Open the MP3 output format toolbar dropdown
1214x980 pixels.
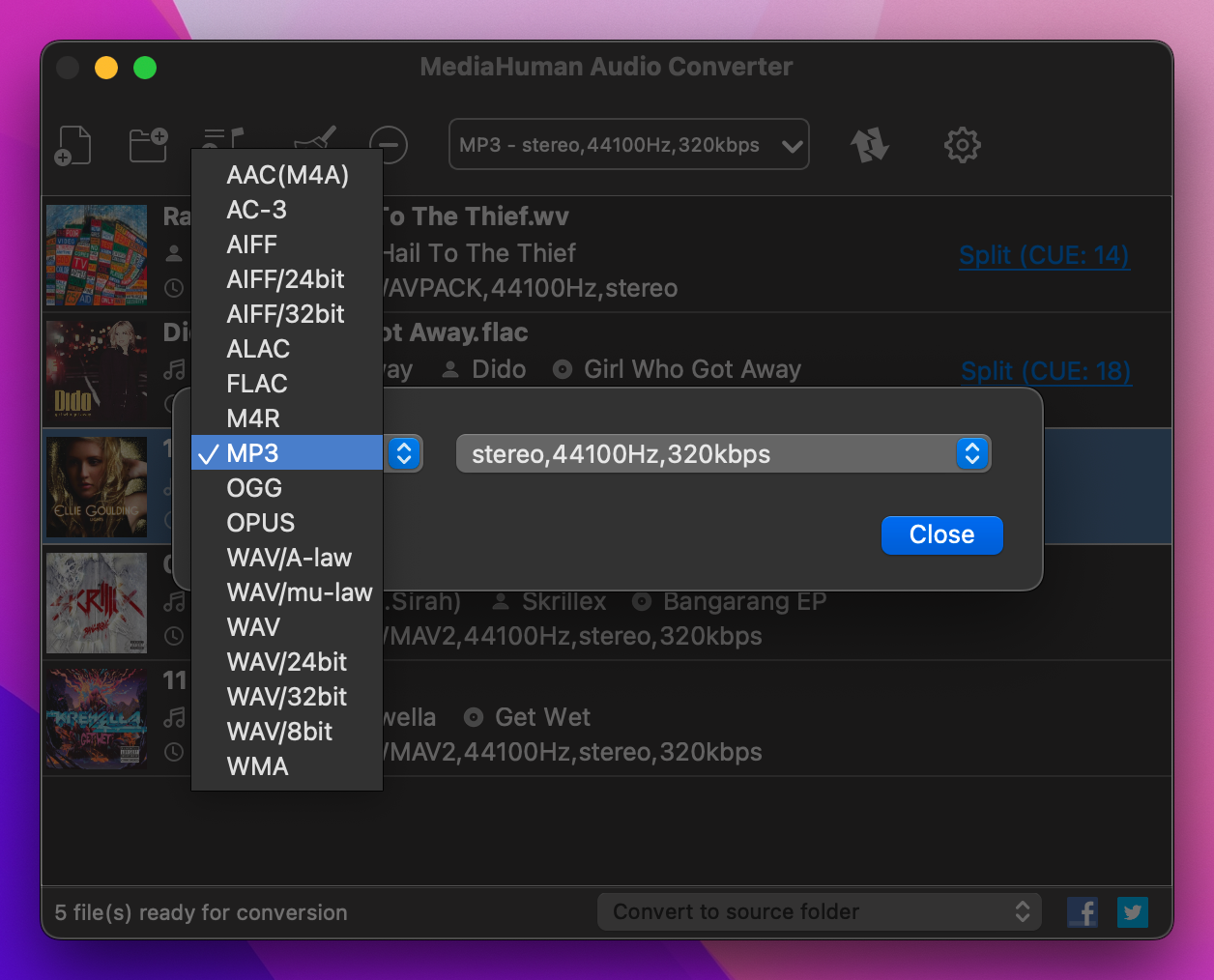[x=629, y=145]
